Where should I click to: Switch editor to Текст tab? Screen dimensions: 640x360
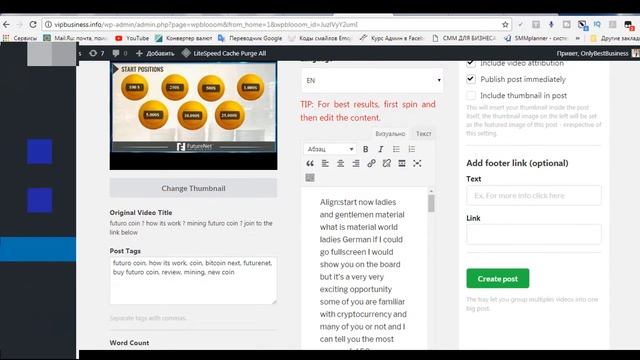pyautogui.click(x=423, y=134)
